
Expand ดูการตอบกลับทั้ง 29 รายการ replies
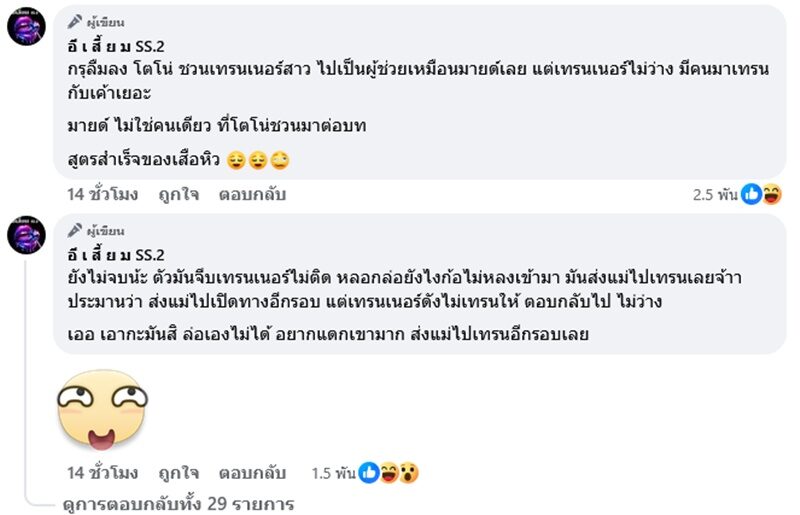click(177, 503)
